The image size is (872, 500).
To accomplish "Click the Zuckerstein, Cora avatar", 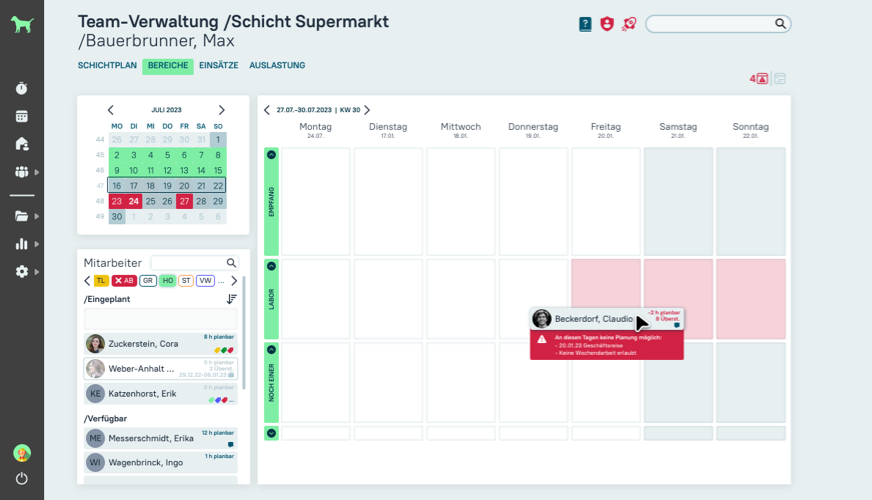I will [x=95, y=344].
